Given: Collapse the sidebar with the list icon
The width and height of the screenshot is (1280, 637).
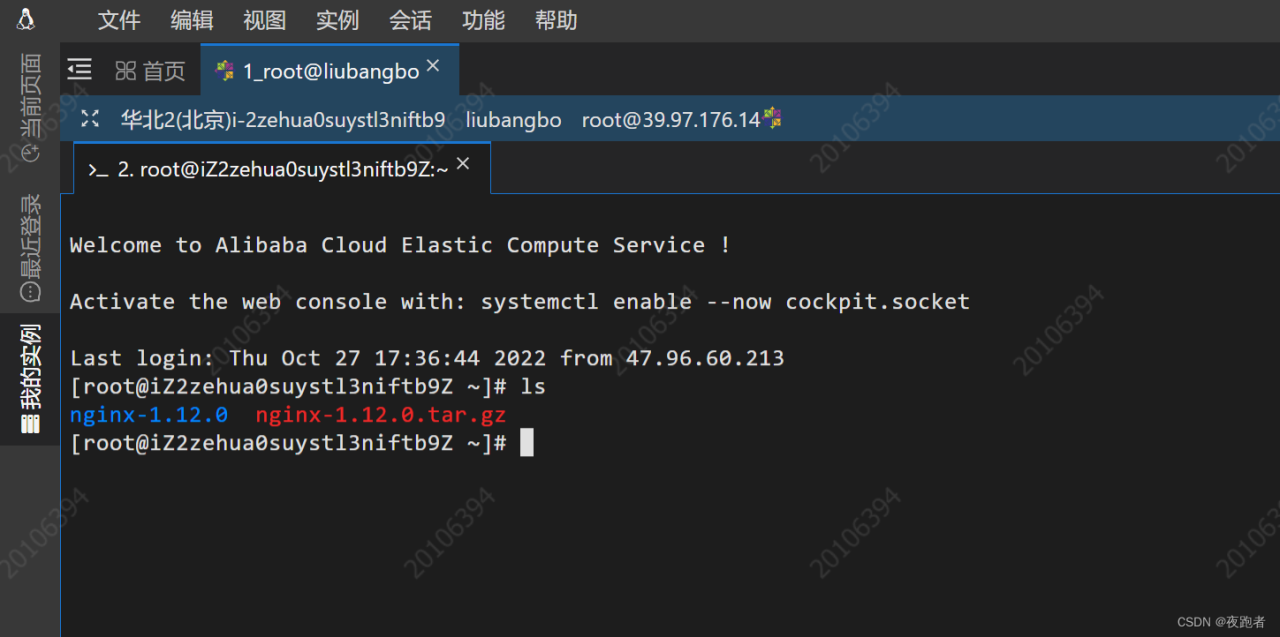Looking at the screenshot, I should [80, 69].
